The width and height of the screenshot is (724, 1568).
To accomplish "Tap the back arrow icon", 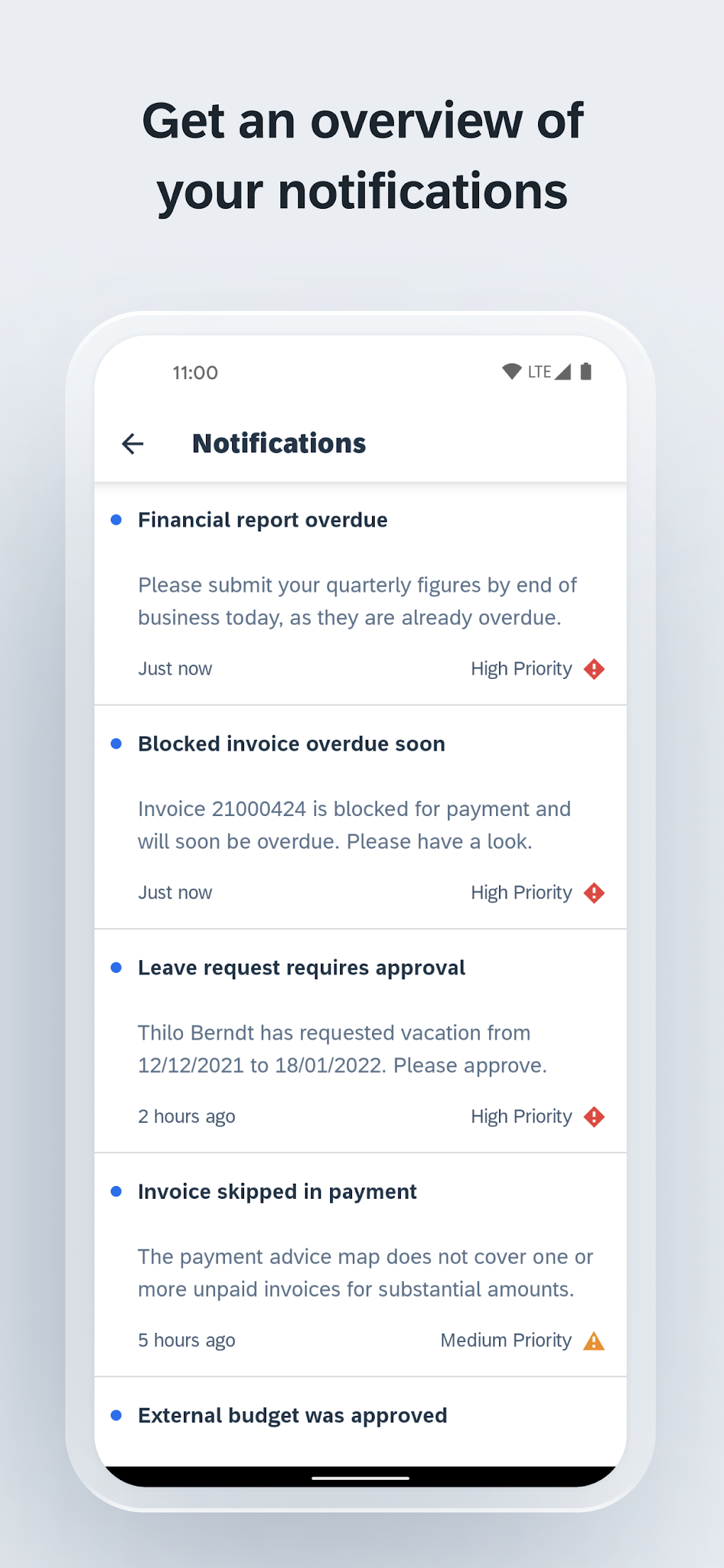I will point(133,444).
